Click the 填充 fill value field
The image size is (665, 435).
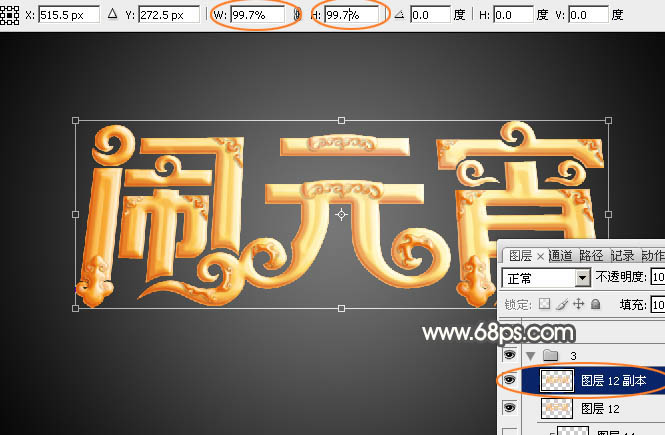tap(658, 304)
